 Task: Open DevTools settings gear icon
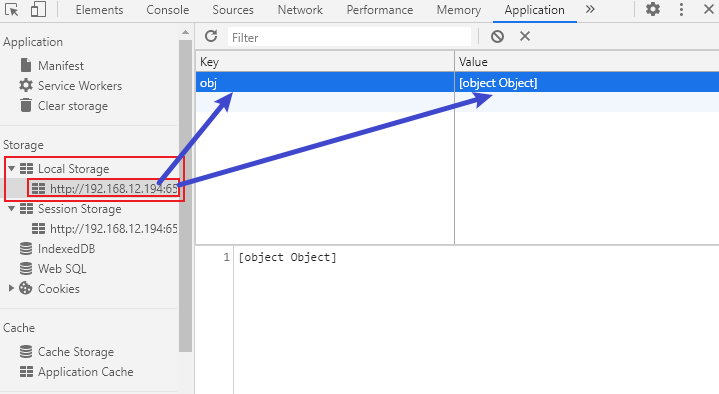pos(653,10)
